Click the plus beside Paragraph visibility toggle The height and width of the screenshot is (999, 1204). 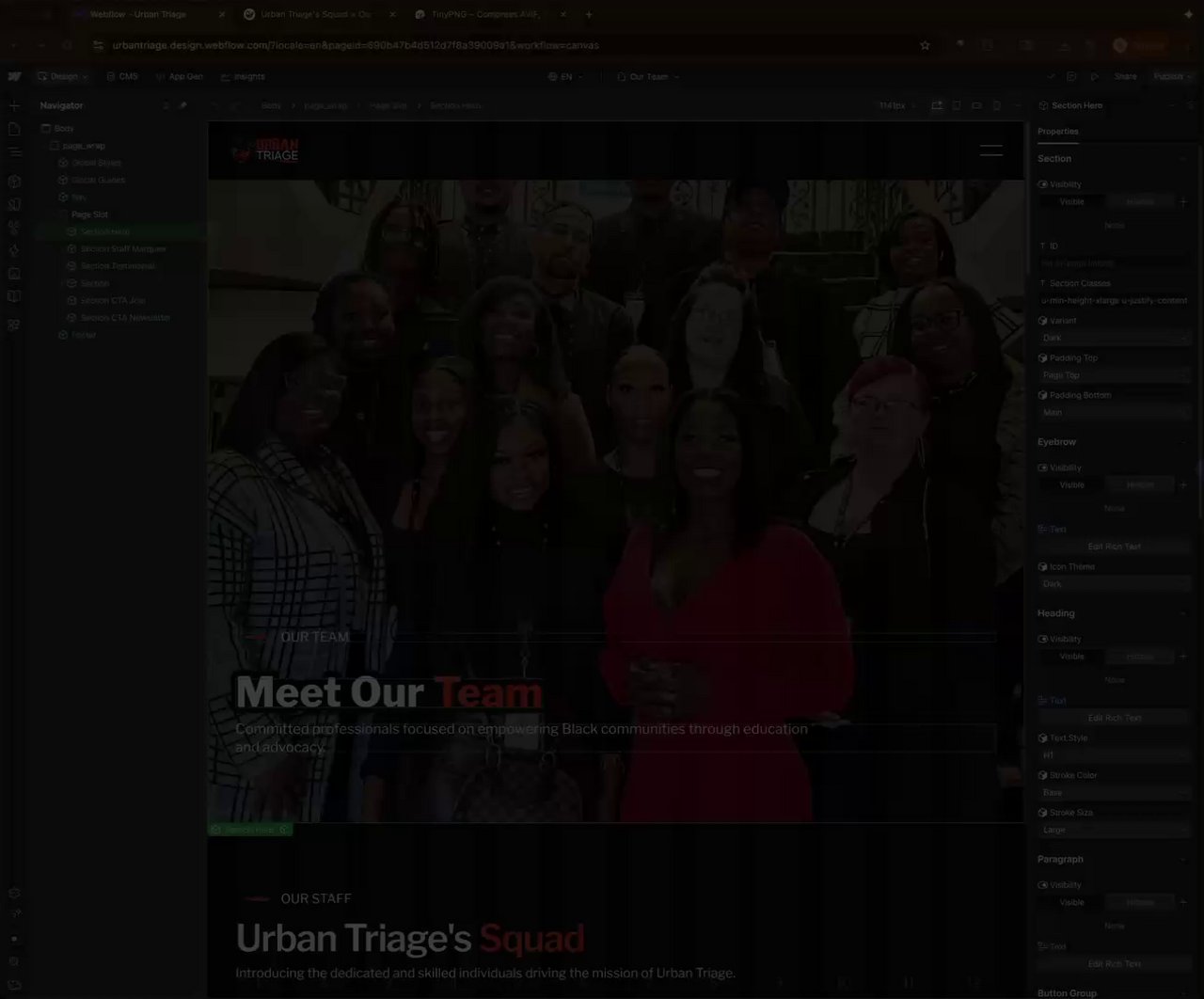[1183, 902]
